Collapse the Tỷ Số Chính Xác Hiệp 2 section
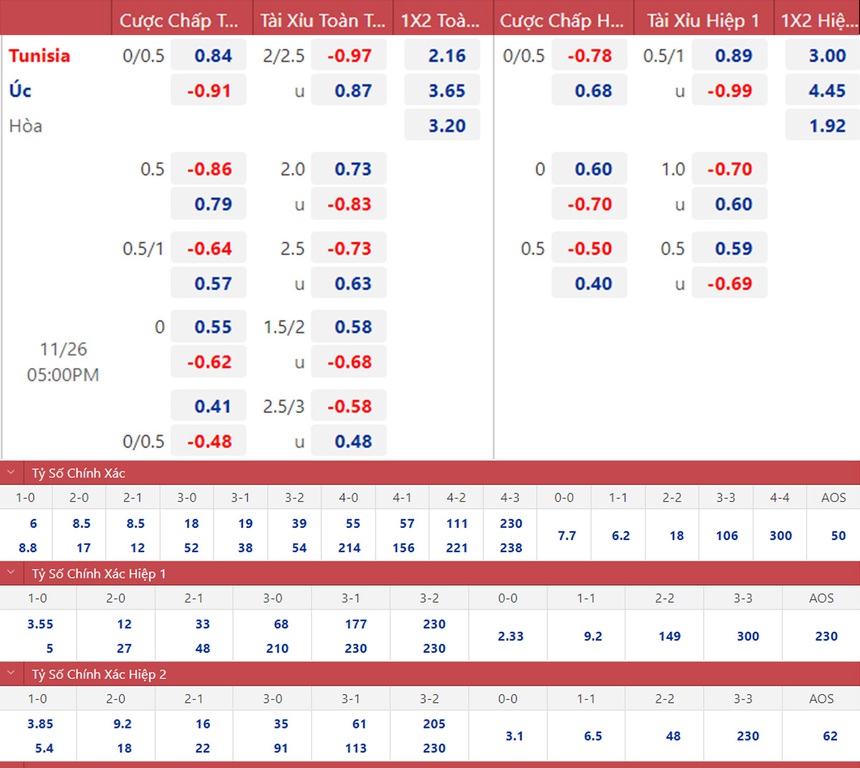This screenshot has height=768, width=860. click(x=11, y=674)
